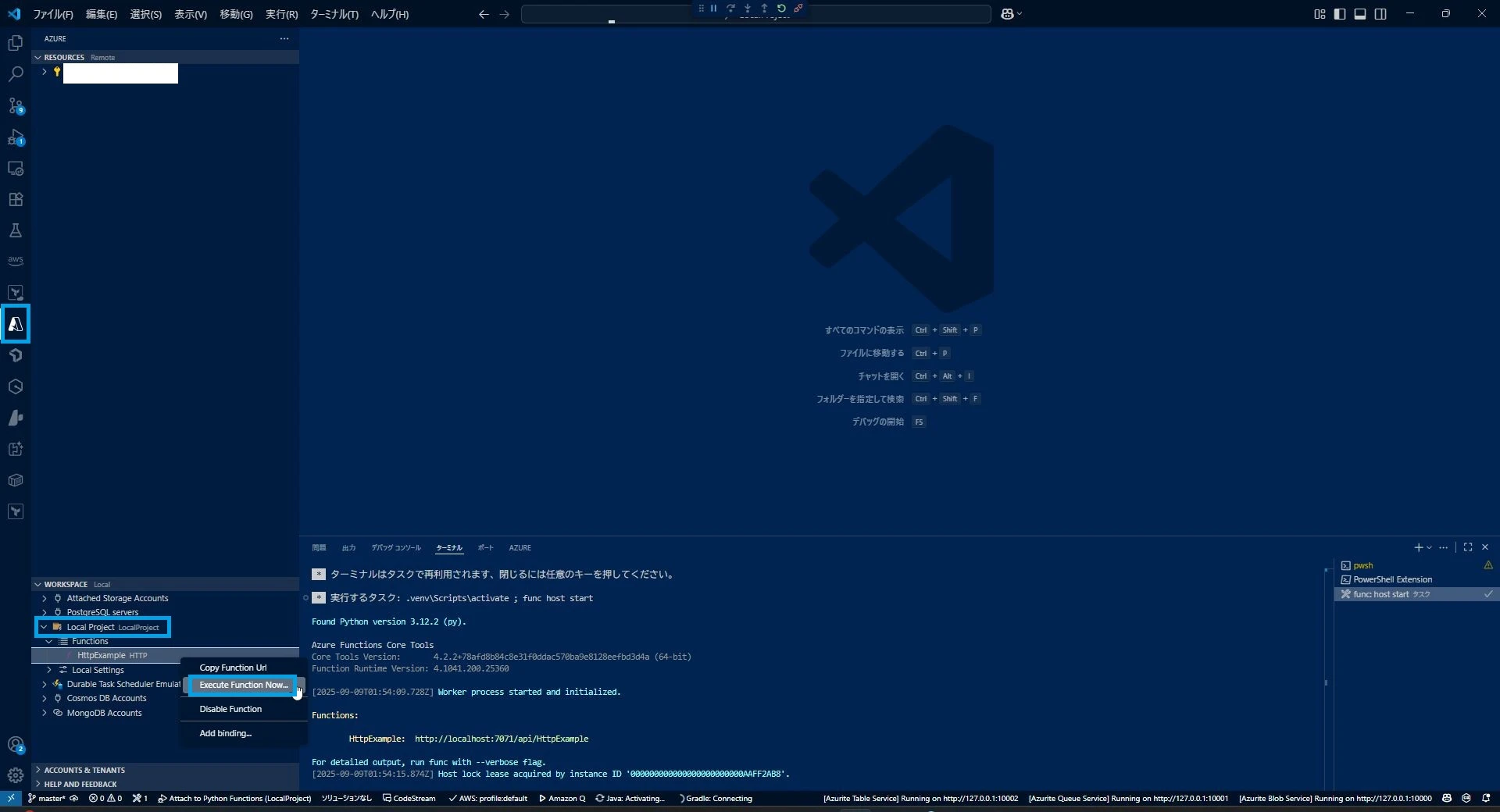This screenshot has width=1500, height=812.
Task: Restart the debug session
Action: point(781,8)
